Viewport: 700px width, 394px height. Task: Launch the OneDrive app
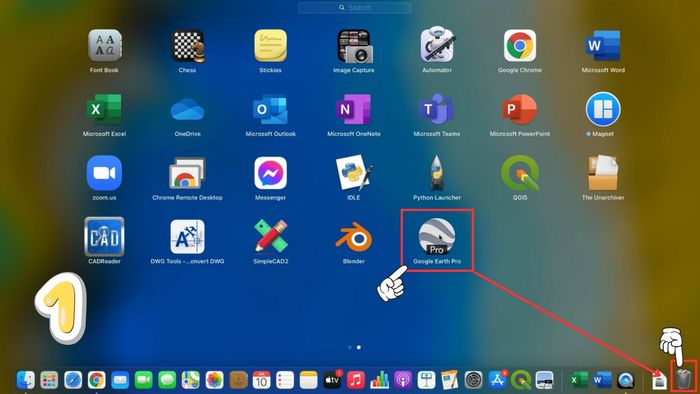pos(188,109)
